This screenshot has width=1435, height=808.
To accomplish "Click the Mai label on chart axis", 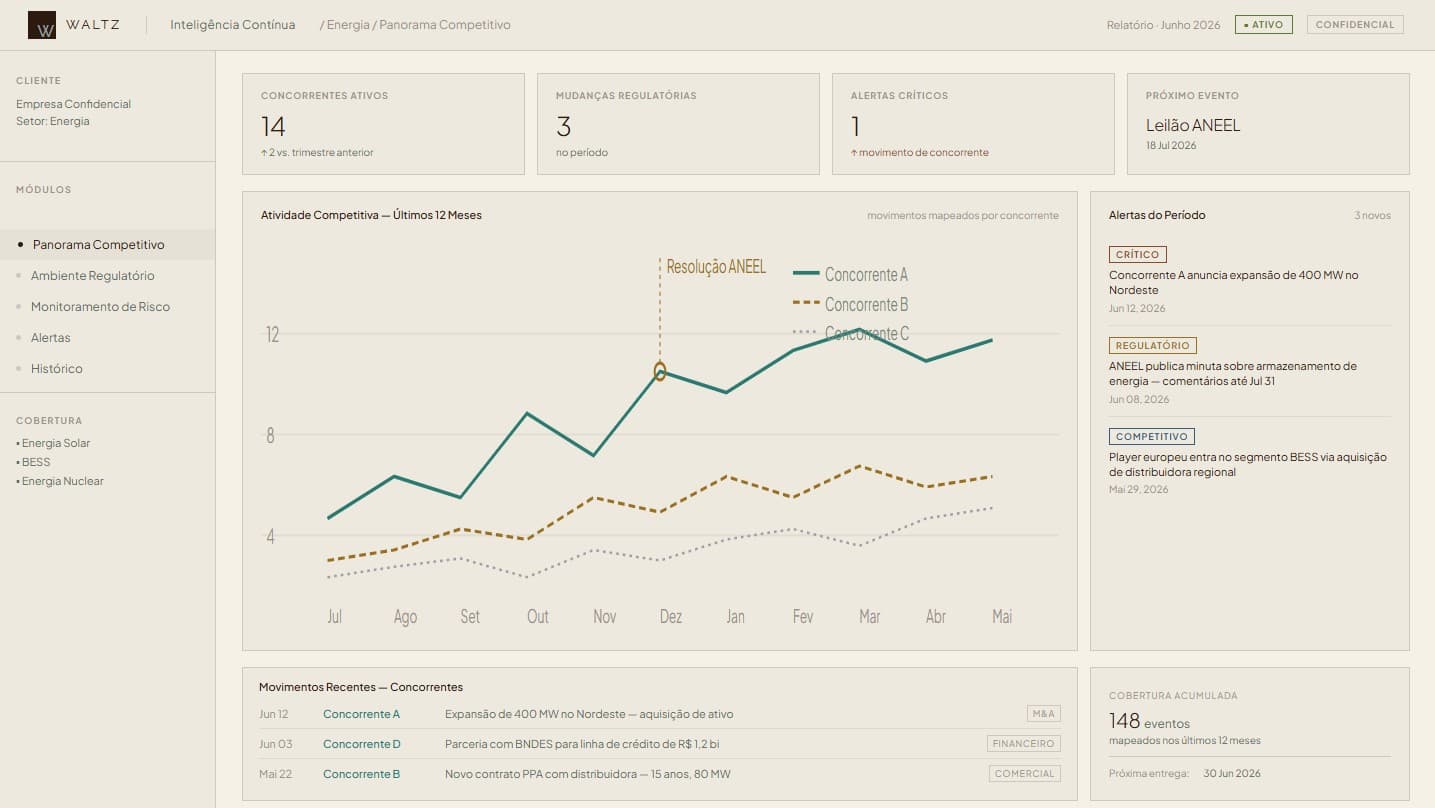I will [x=1002, y=616].
